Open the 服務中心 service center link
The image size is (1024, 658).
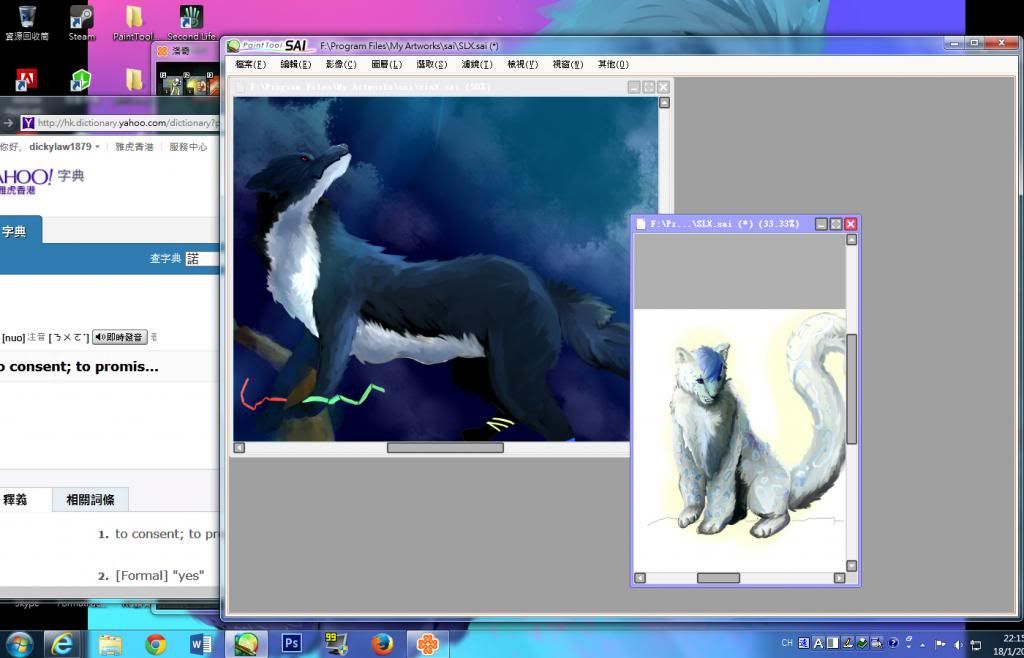188,147
